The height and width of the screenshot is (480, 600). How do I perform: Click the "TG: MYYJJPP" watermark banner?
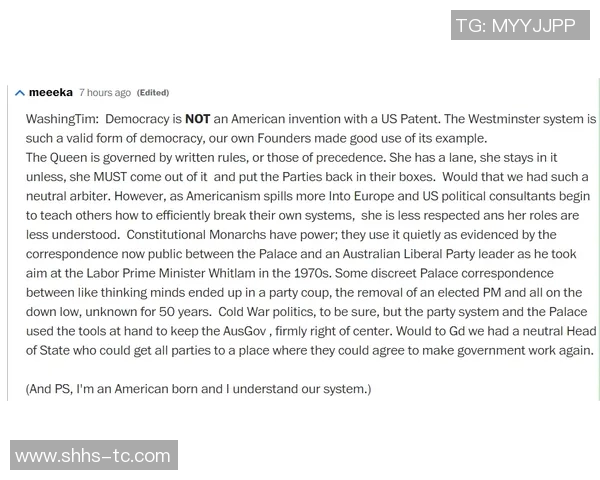(515, 26)
